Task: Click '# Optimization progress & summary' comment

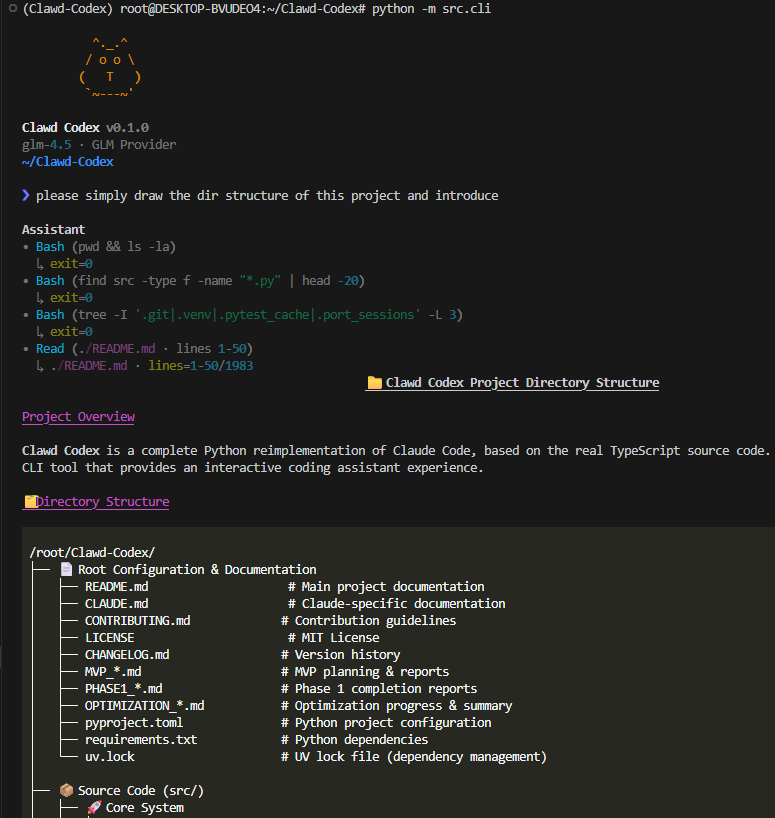Action: tap(396, 705)
